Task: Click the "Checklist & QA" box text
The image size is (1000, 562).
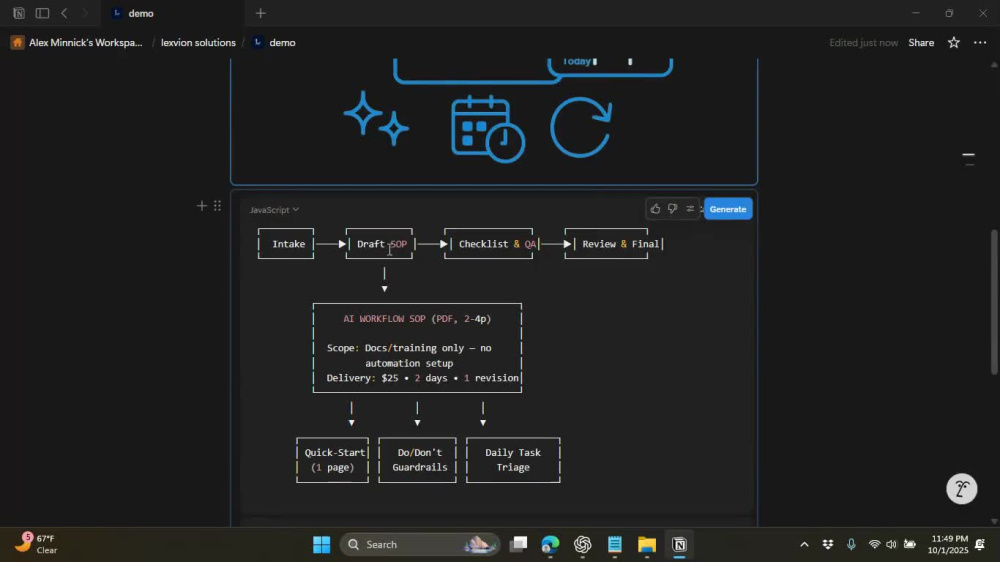Action: click(x=497, y=244)
